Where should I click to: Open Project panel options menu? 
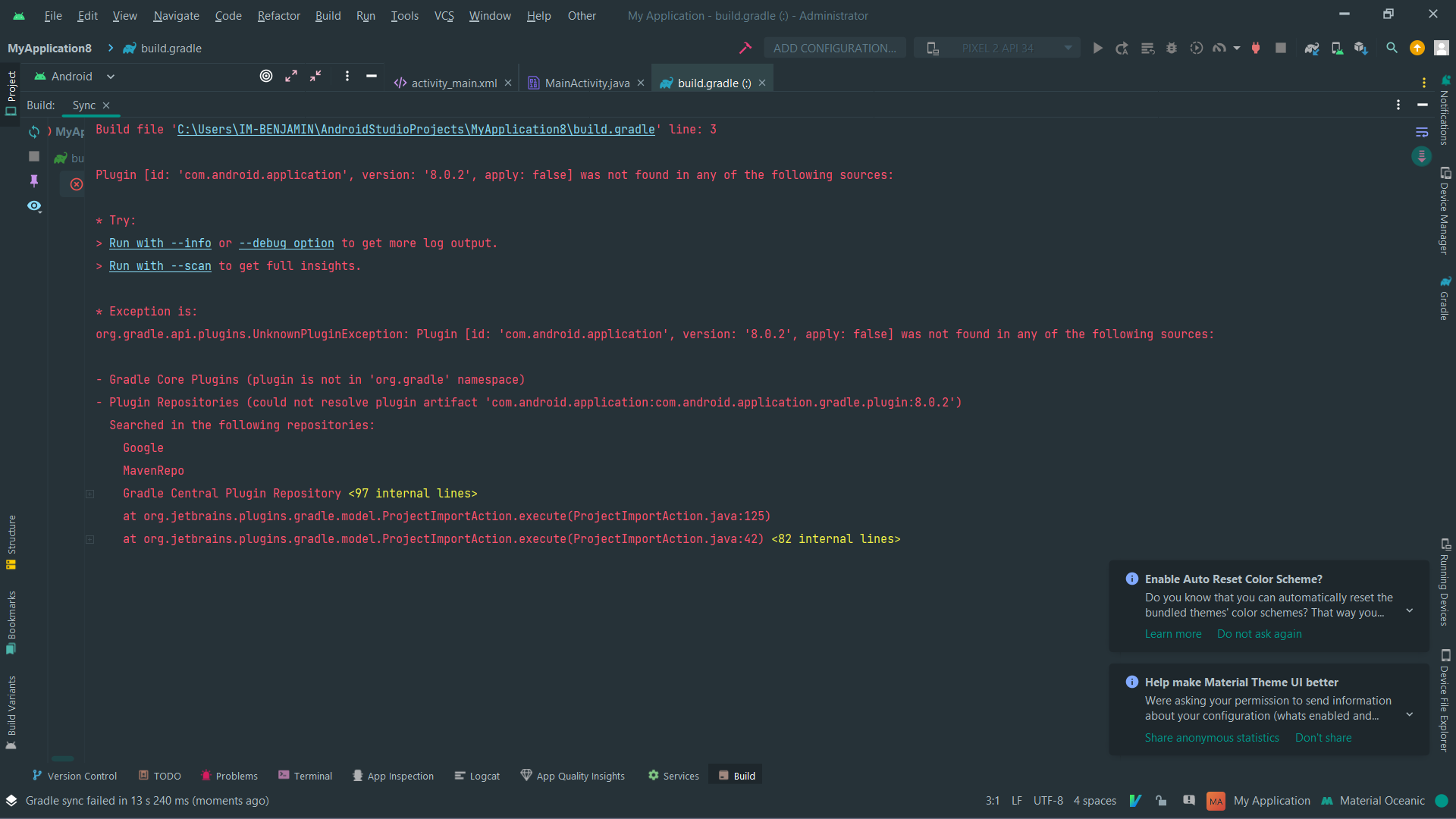[347, 76]
